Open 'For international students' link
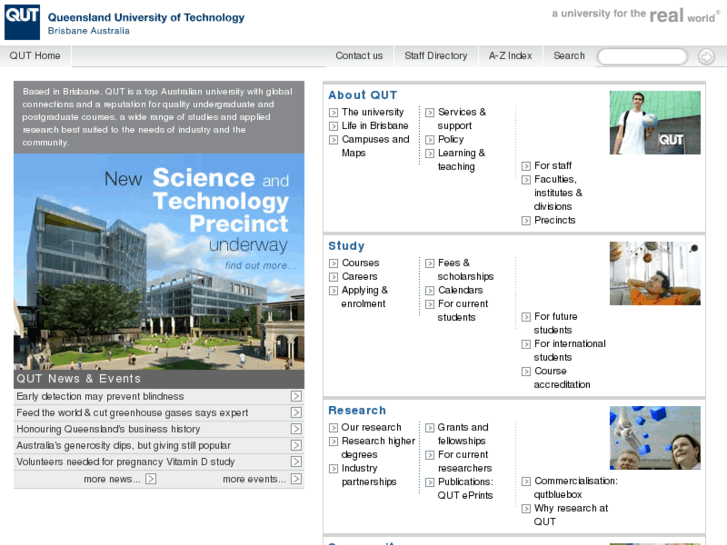The width and height of the screenshot is (727, 545). pyautogui.click(x=570, y=350)
